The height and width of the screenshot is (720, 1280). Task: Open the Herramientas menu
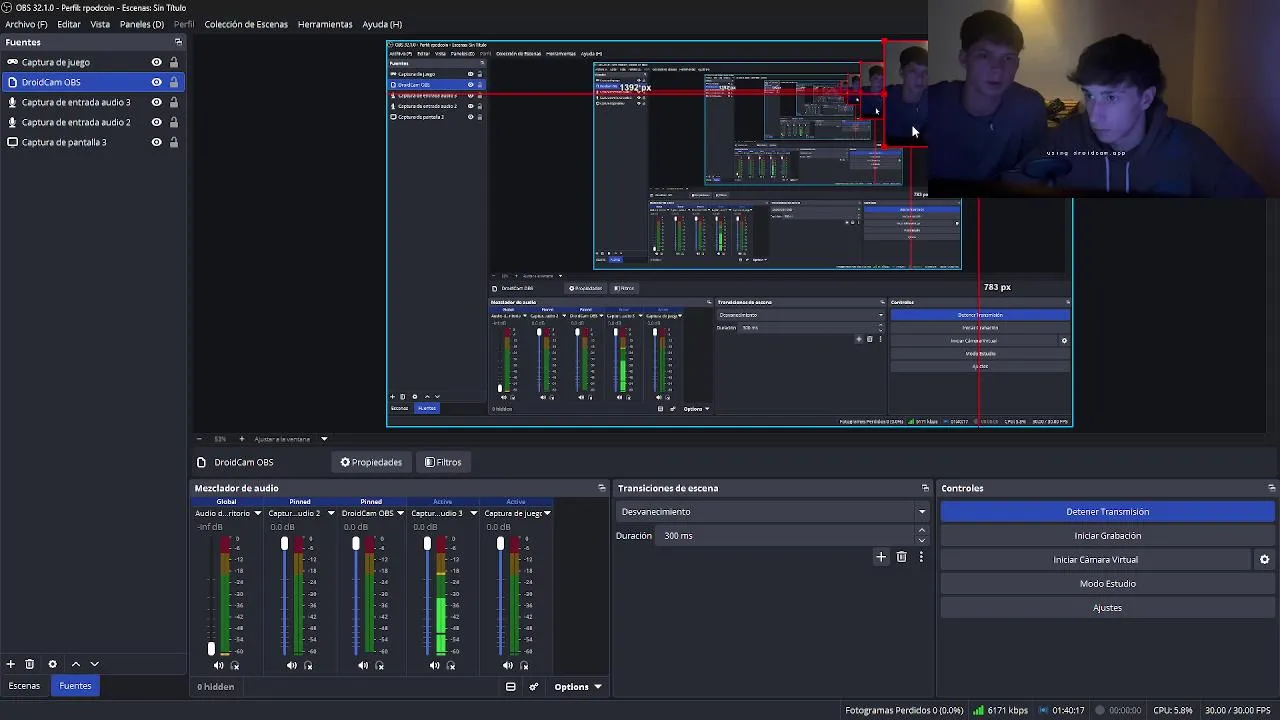click(325, 24)
